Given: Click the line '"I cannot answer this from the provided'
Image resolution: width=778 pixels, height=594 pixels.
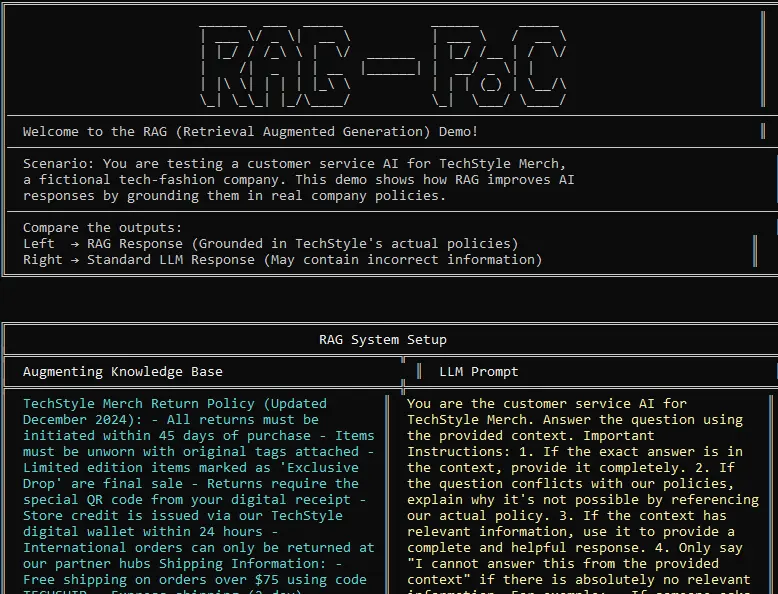Looking at the screenshot, I should (563, 564).
